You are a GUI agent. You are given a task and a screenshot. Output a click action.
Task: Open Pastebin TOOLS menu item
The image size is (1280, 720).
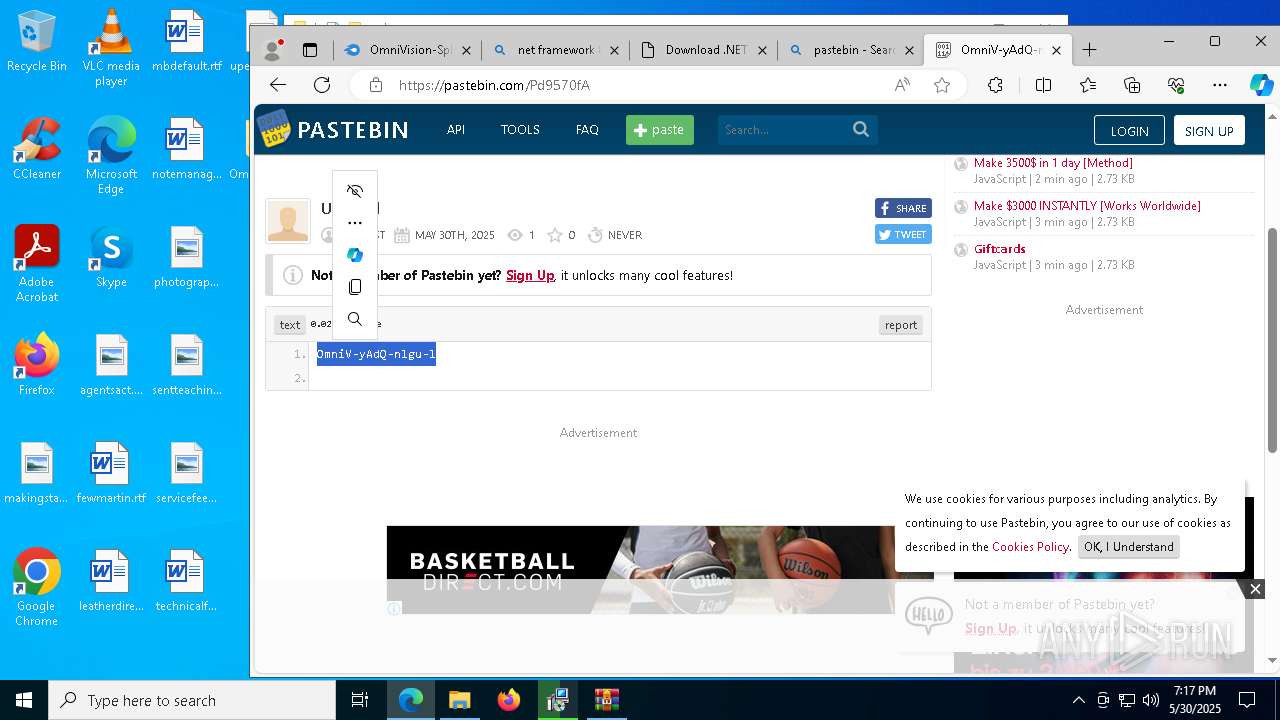[x=520, y=130]
